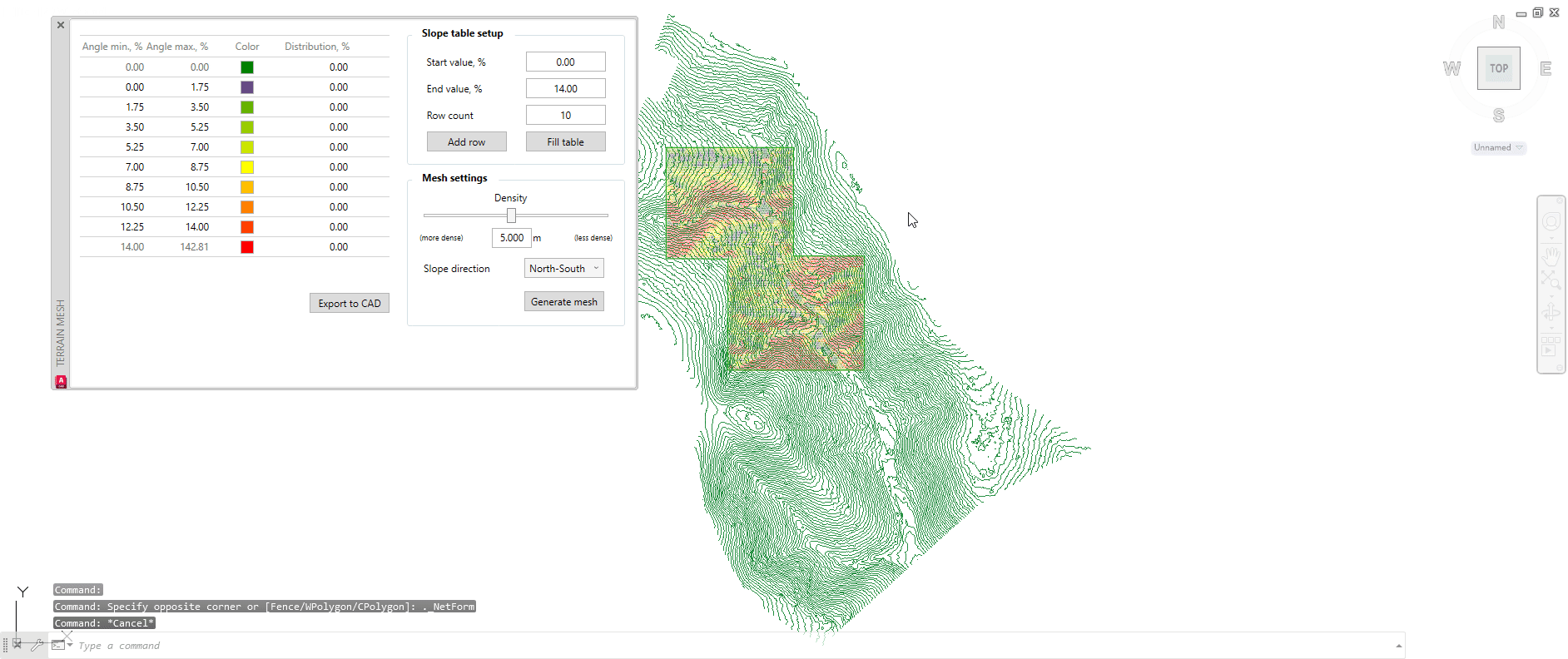1568x659 pixels.
Task: Click the N compass direction on ViewCube
Action: pos(1498,22)
